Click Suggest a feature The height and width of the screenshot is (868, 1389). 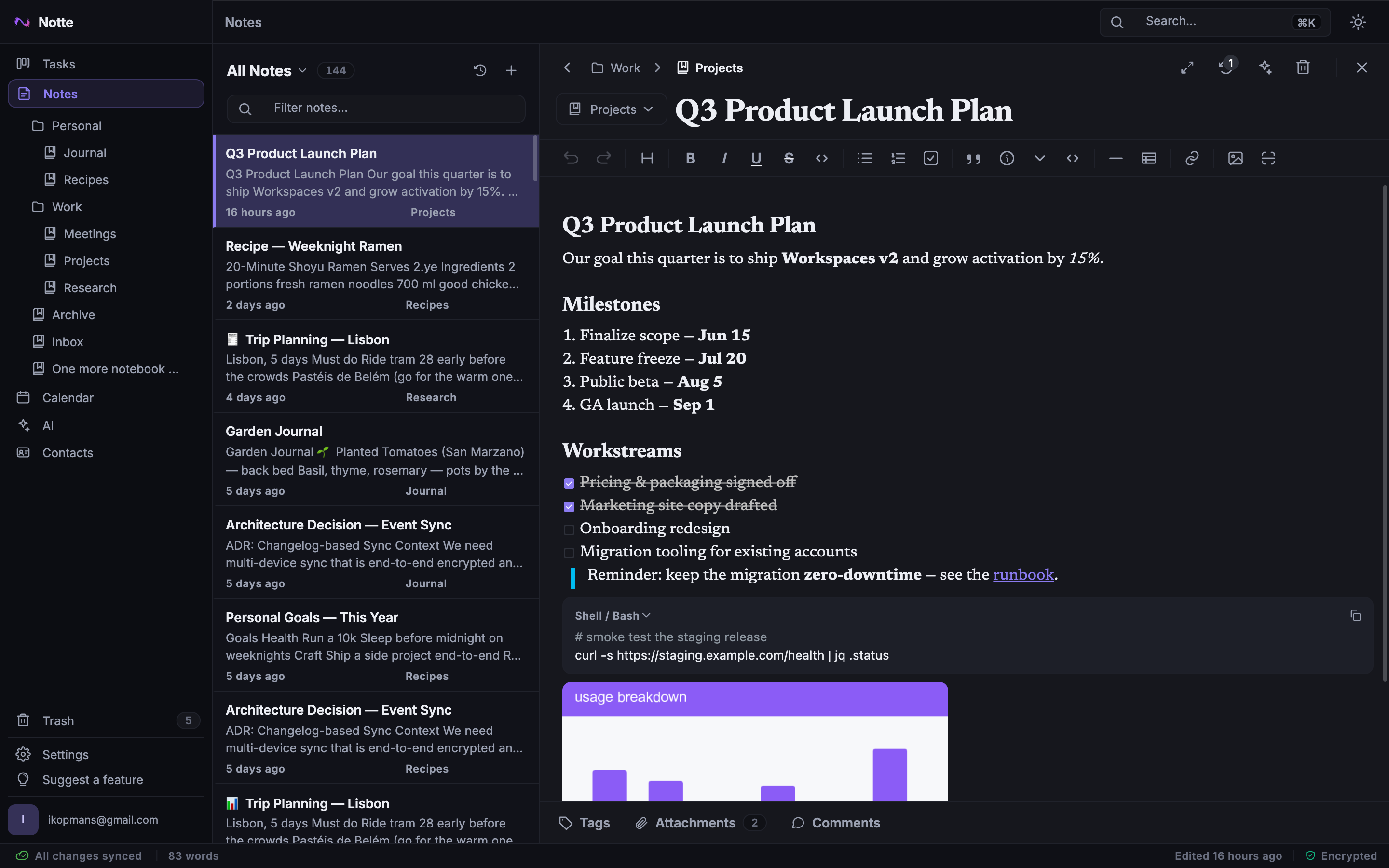click(106, 780)
